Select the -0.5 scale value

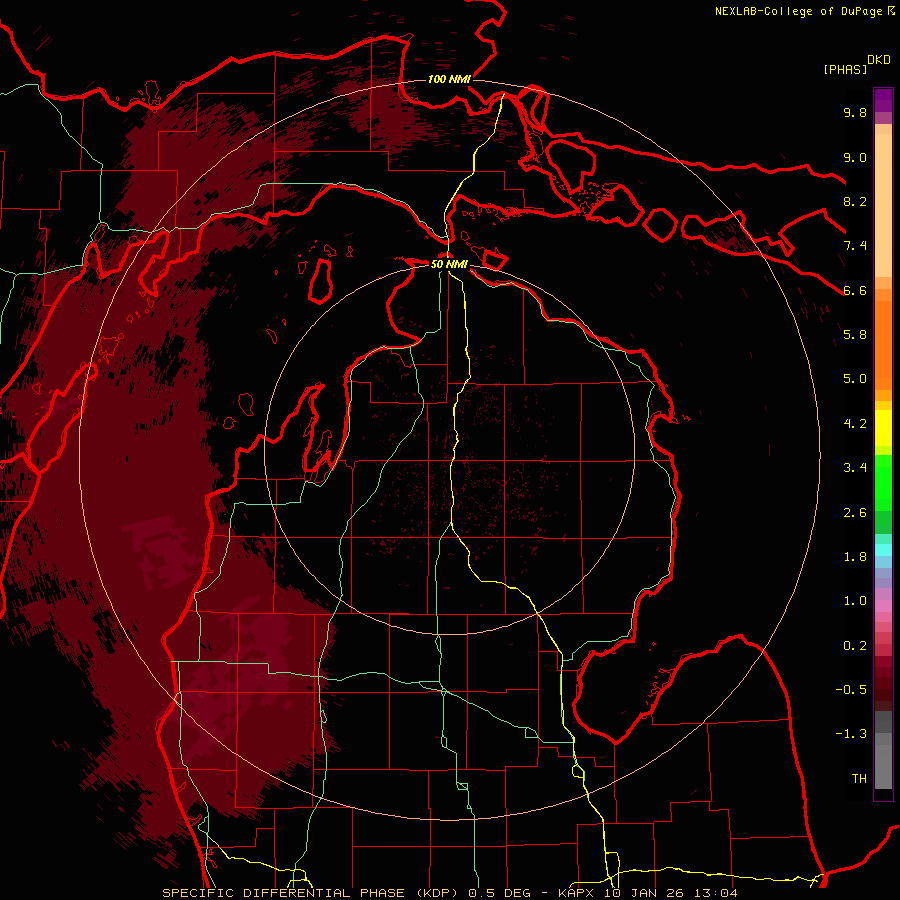[x=851, y=690]
